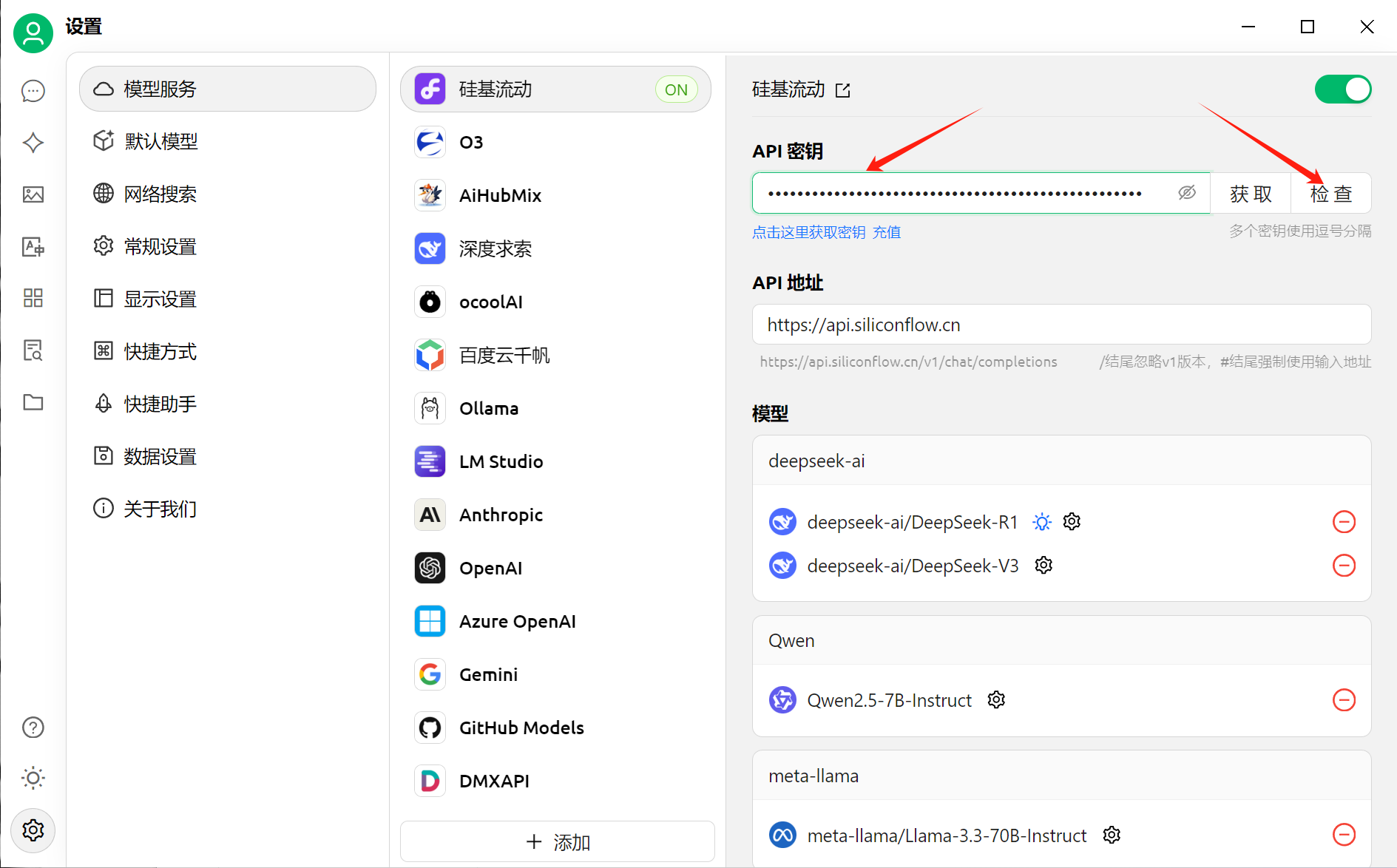The height and width of the screenshot is (868, 1397).
Task: Open the image painting sidebar icon
Action: [x=33, y=194]
